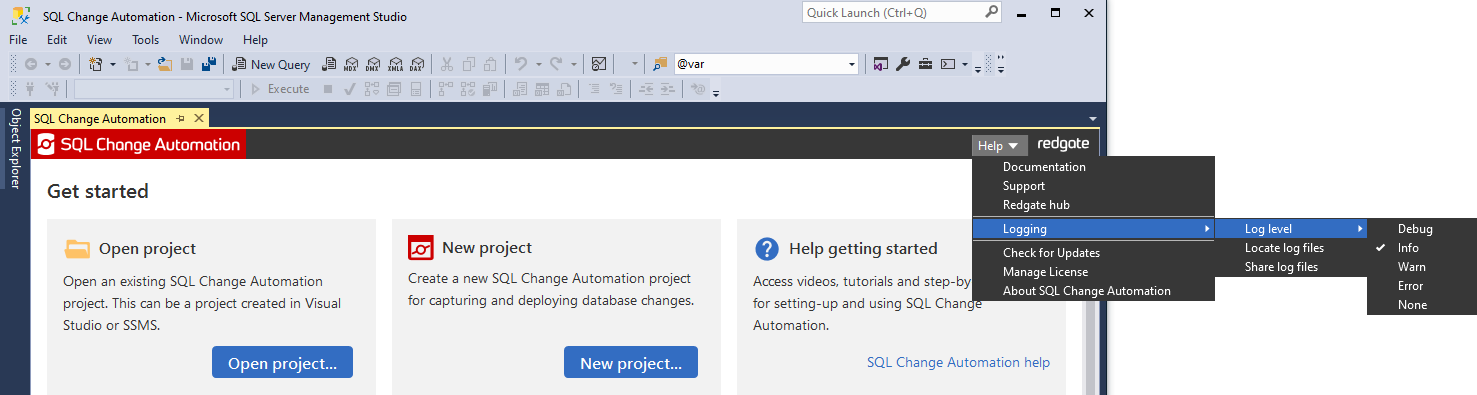Select Locate log files menu entry

(1291, 248)
